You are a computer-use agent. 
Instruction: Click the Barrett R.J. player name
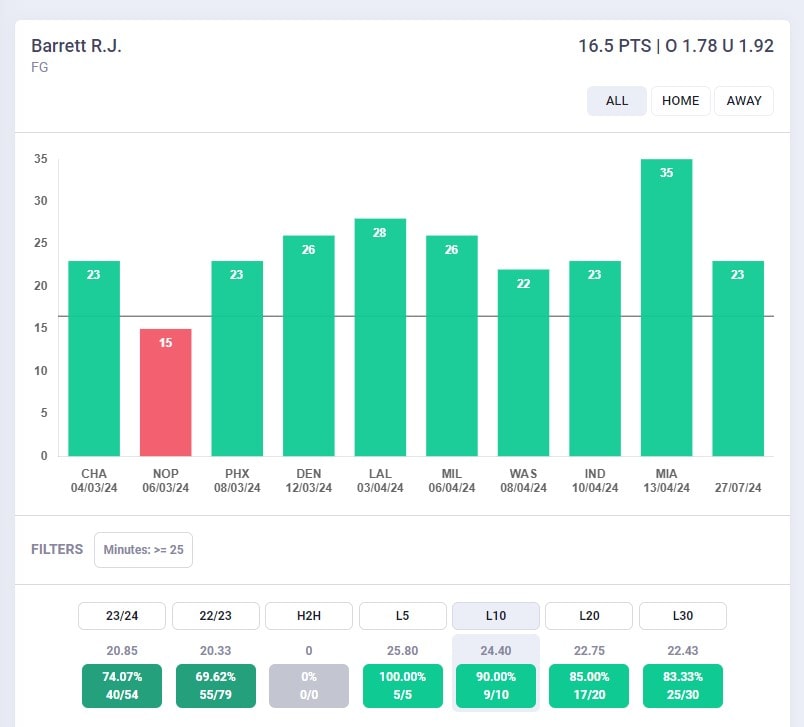pos(76,46)
